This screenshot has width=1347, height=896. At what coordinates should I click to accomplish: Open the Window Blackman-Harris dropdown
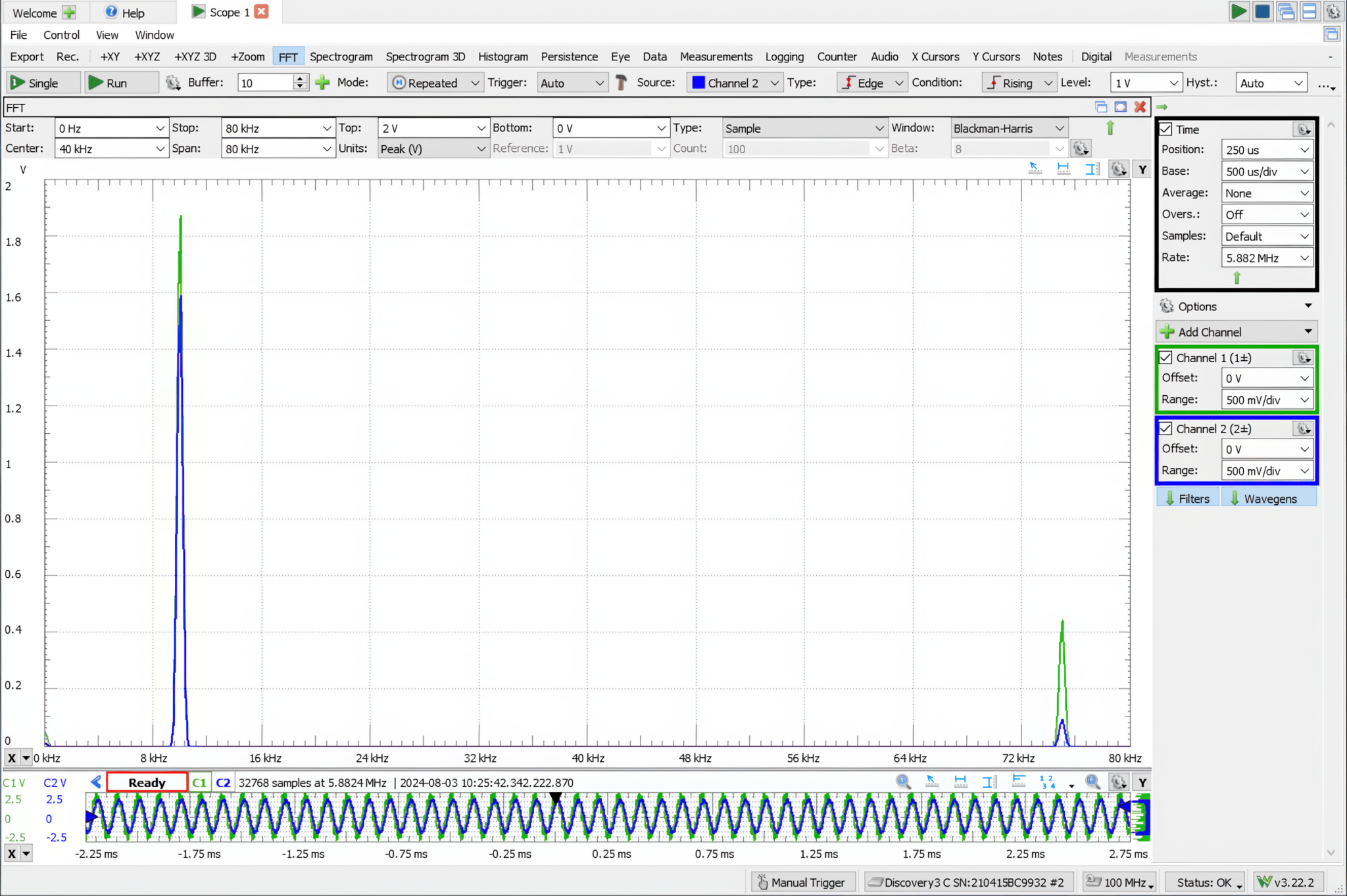pos(1008,128)
